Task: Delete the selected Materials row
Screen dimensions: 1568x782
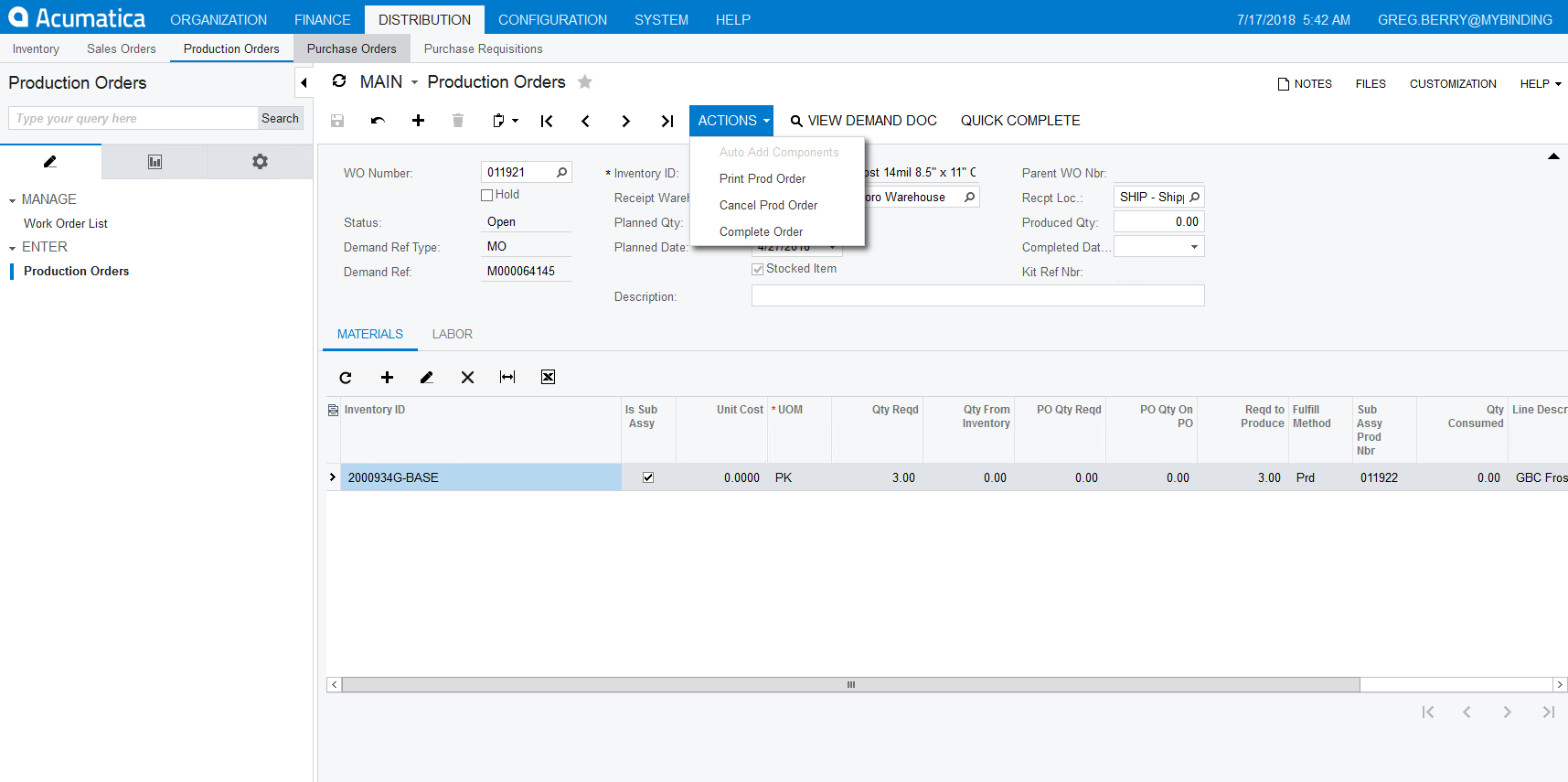Action: pyautogui.click(x=467, y=378)
